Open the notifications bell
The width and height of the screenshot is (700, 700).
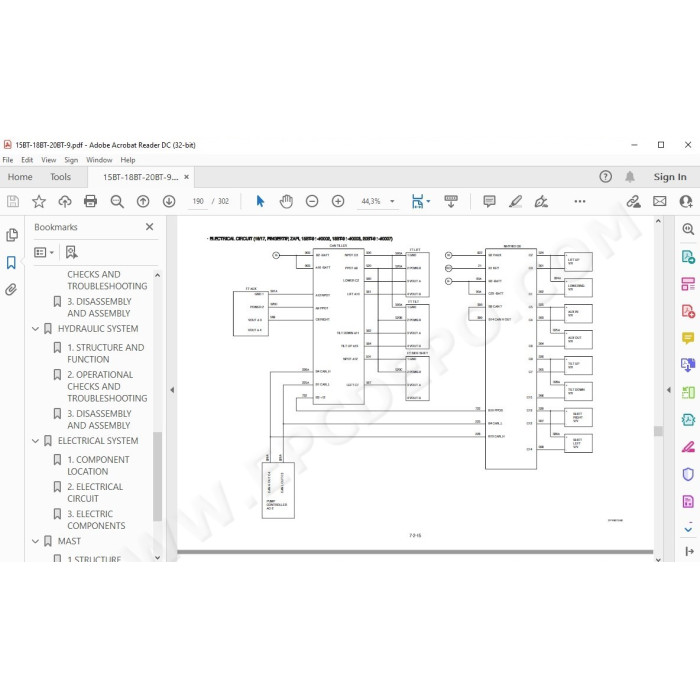pos(630,177)
